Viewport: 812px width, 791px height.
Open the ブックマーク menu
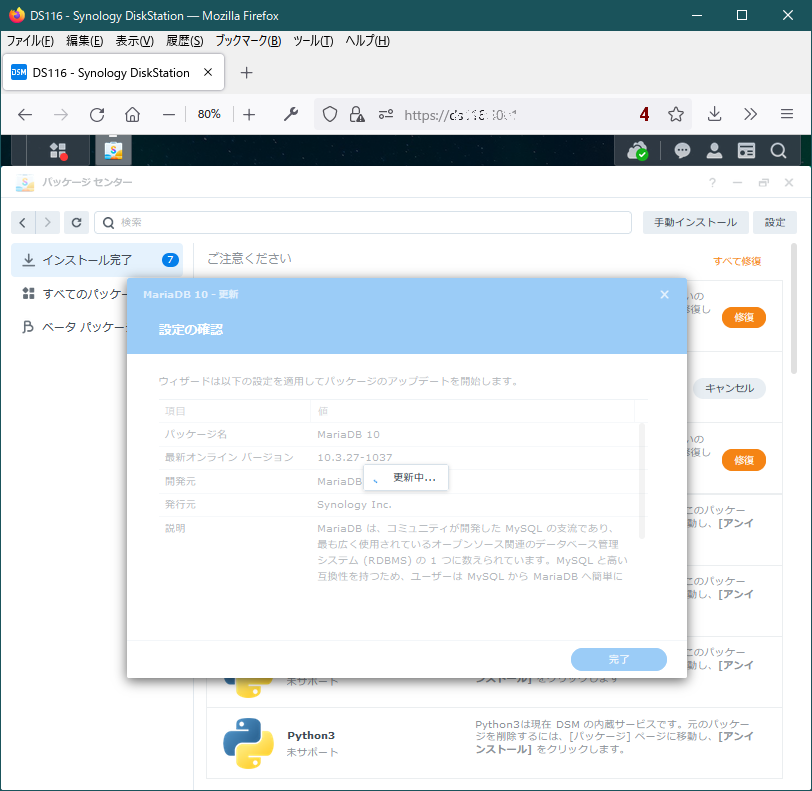(248, 41)
